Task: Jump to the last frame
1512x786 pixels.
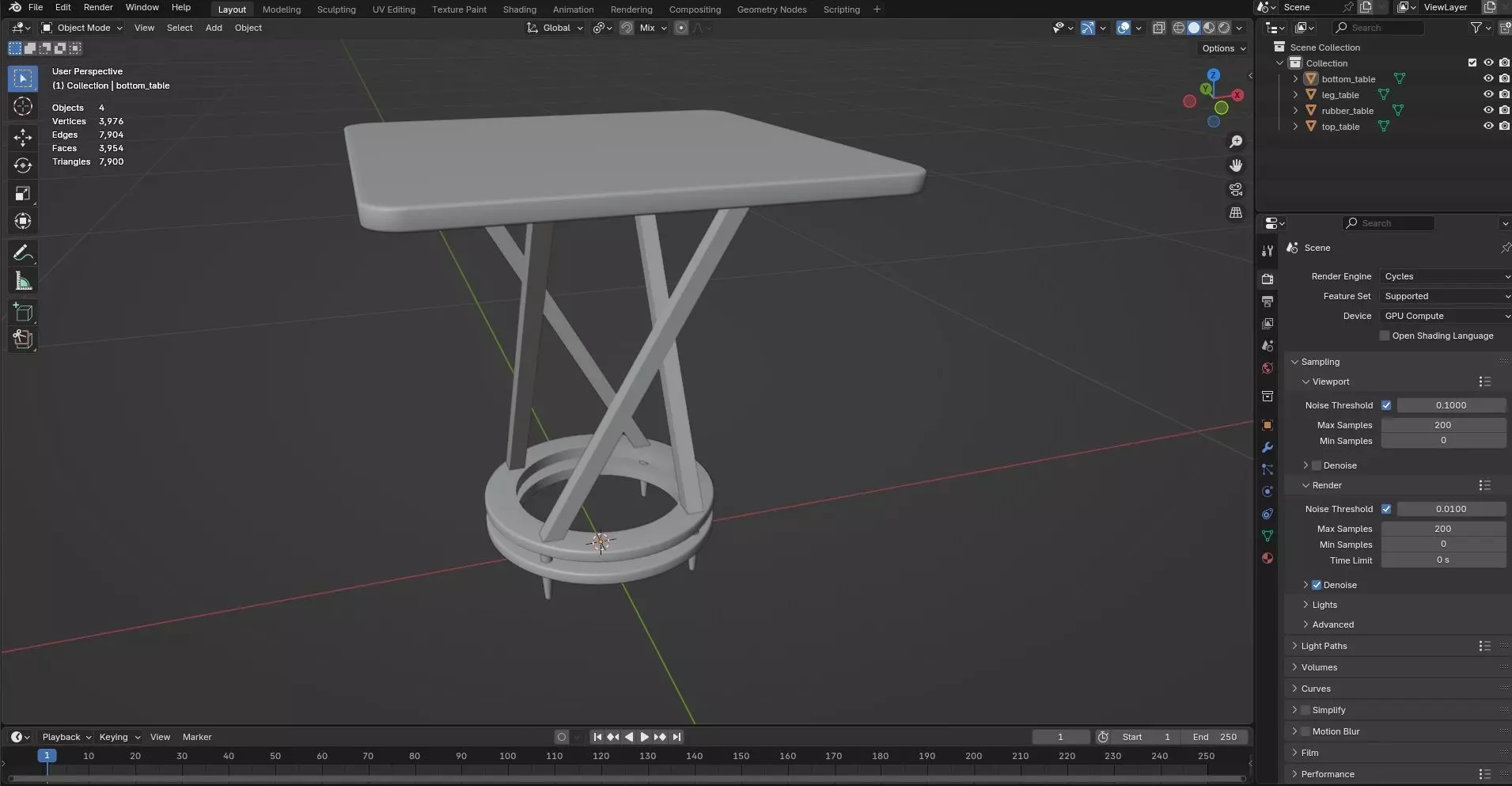Action: [676, 737]
